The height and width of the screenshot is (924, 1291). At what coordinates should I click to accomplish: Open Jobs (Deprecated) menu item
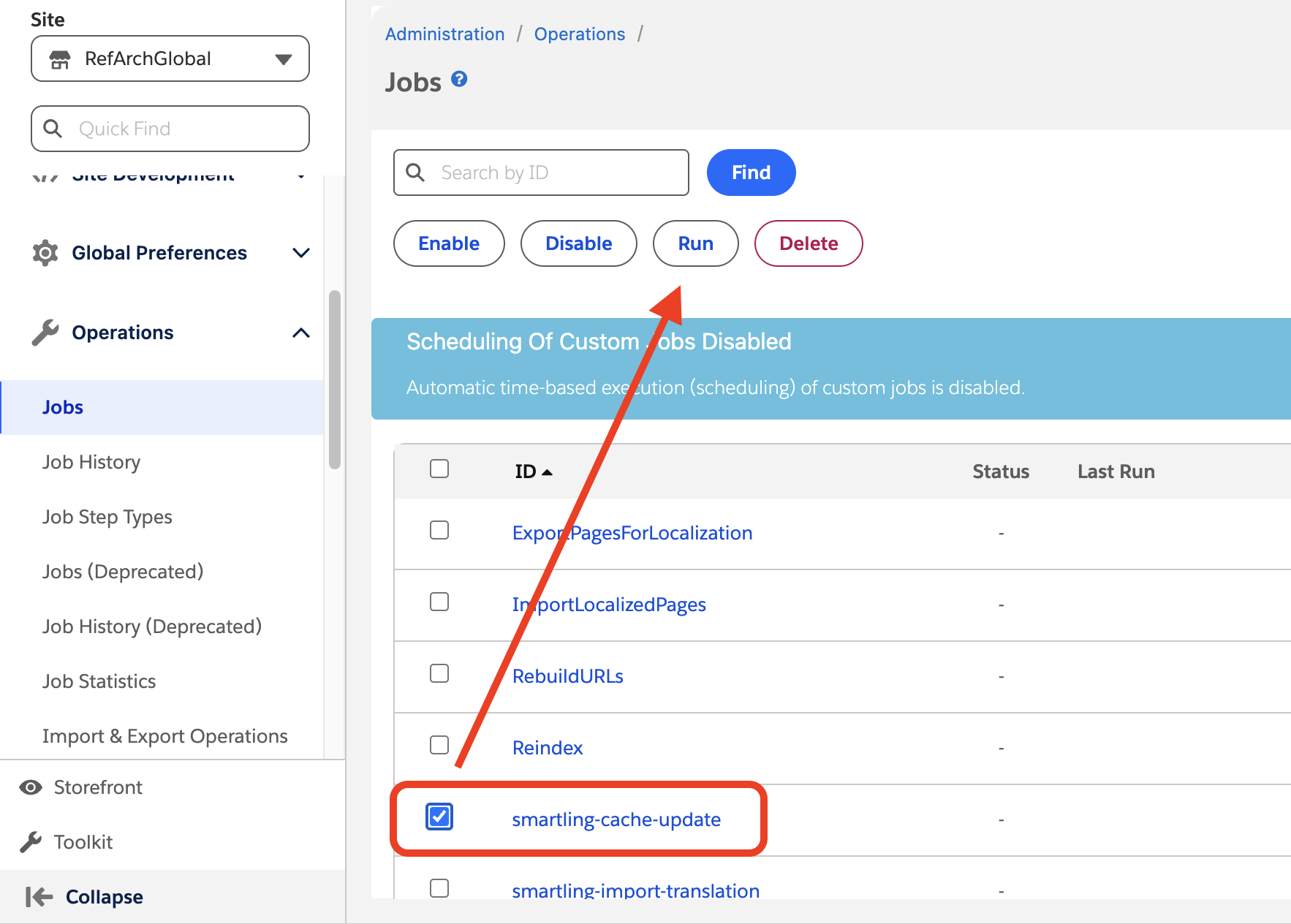pos(123,572)
